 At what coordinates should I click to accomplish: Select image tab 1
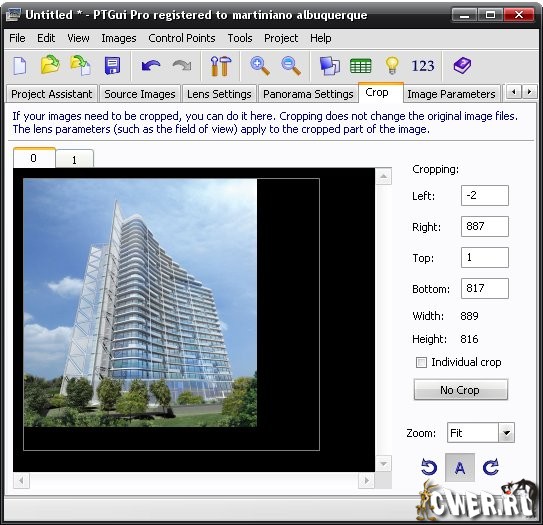(74, 160)
